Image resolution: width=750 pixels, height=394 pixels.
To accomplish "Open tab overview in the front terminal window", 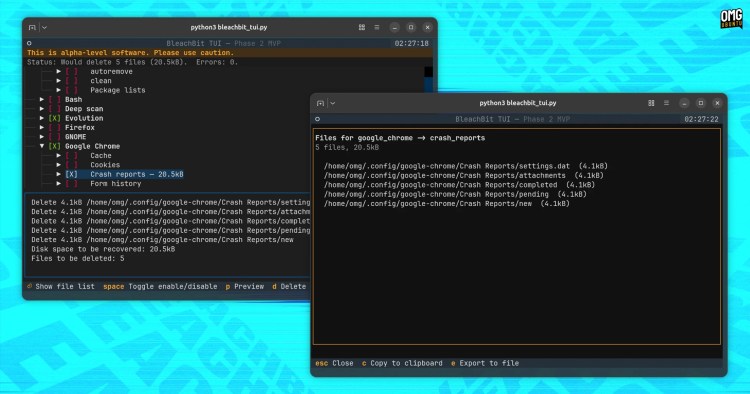I will tap(651, 103).
